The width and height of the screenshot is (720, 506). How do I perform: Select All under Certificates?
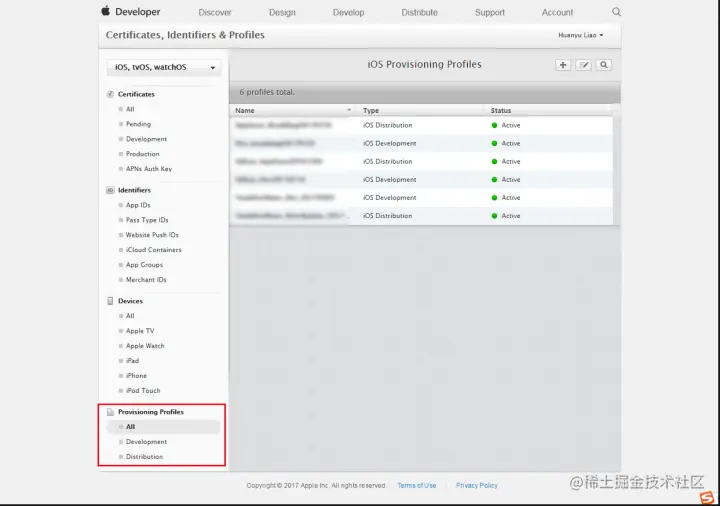point(130,109)
